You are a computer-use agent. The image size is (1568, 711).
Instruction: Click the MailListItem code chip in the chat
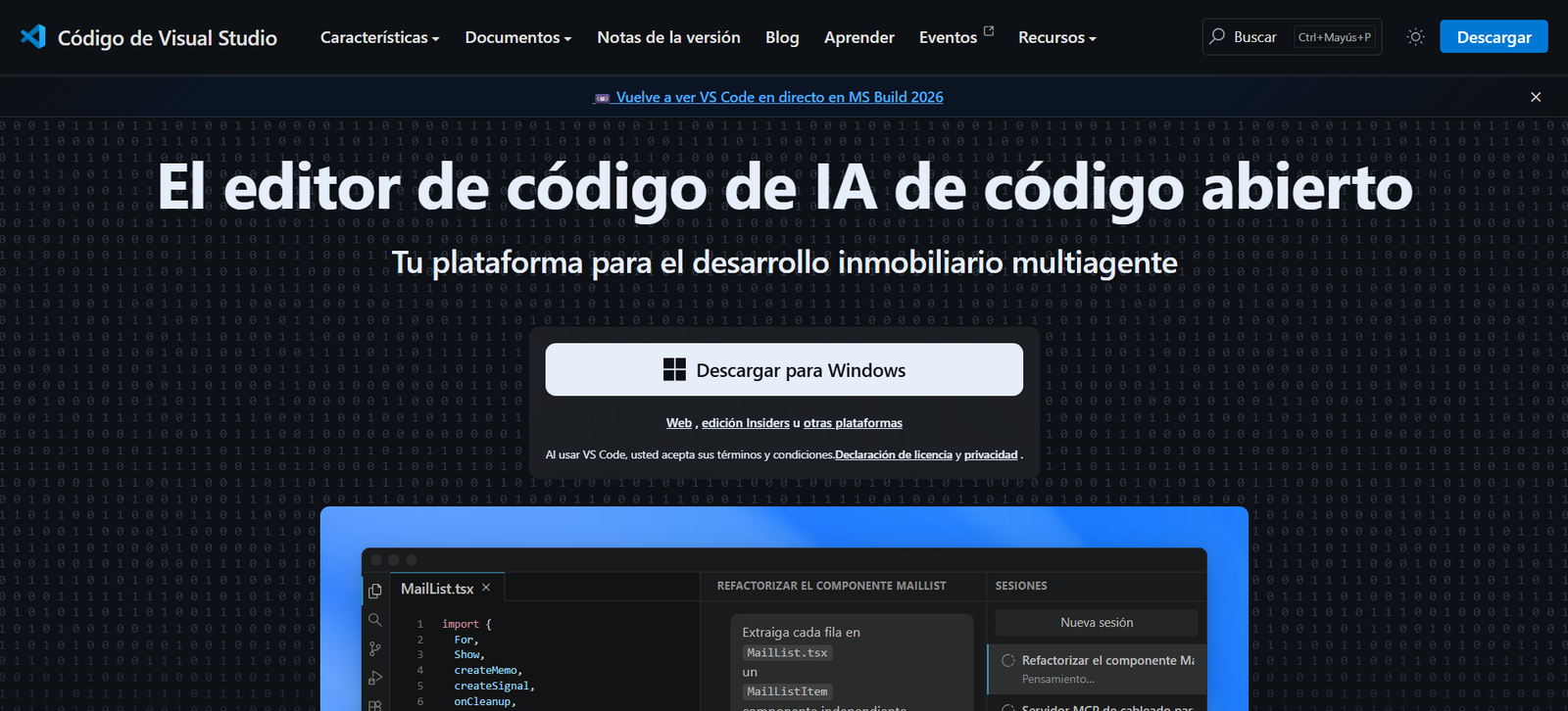787,691
